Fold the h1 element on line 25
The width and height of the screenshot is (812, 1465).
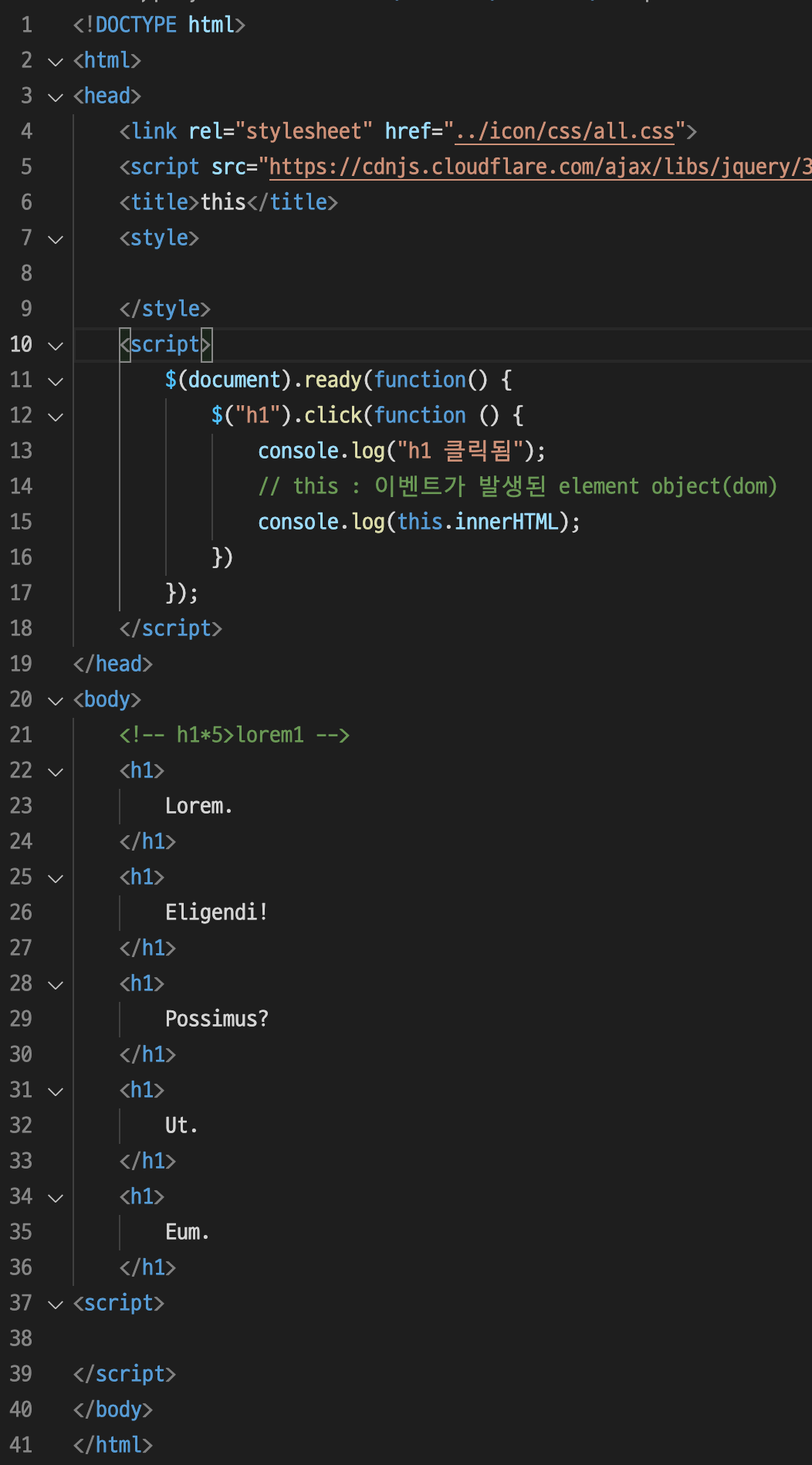[56, 878]
